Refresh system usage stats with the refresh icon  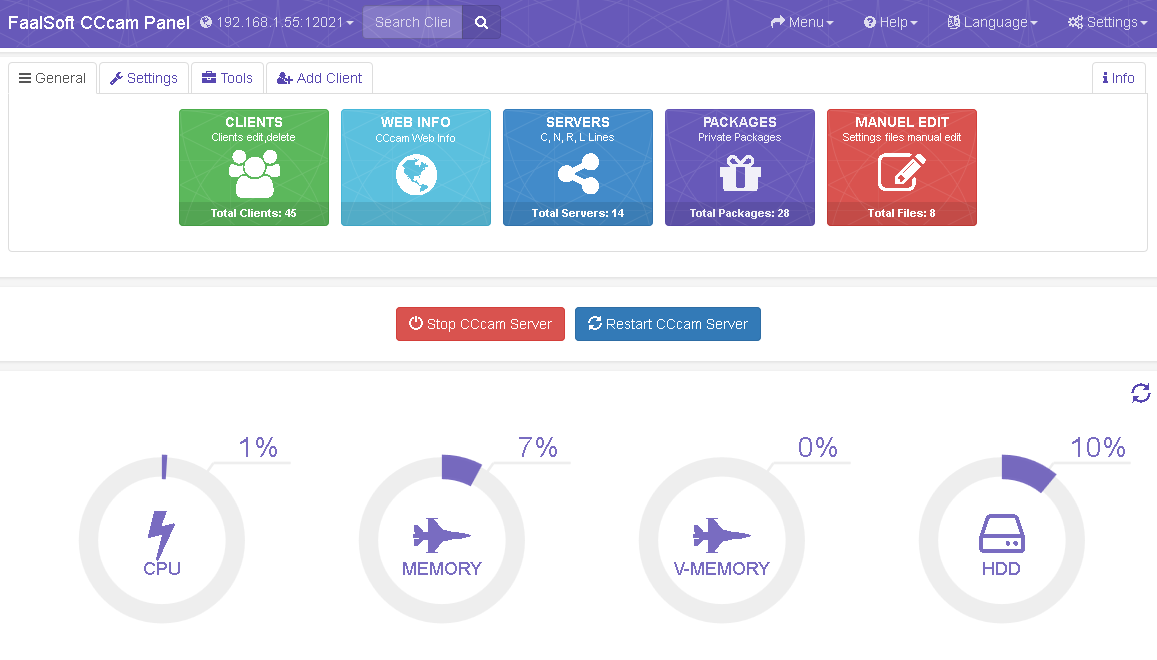1141,393
